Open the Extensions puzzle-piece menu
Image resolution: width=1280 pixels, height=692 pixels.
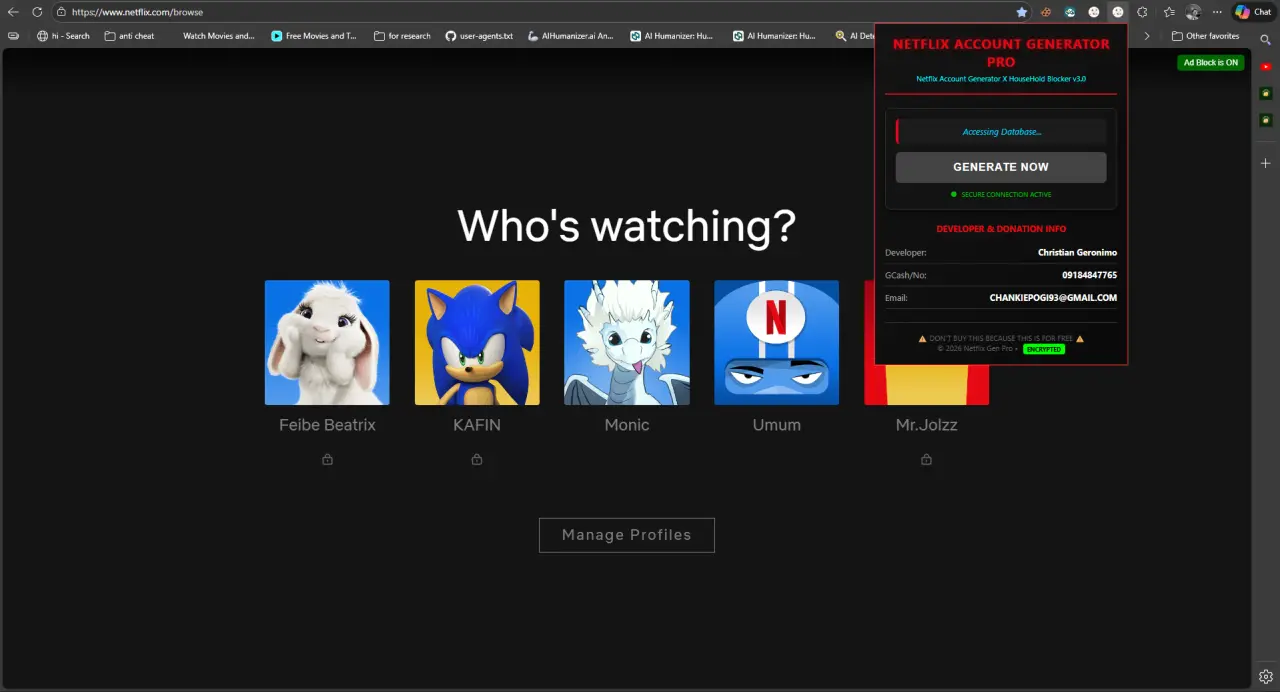click(1142, 12)
